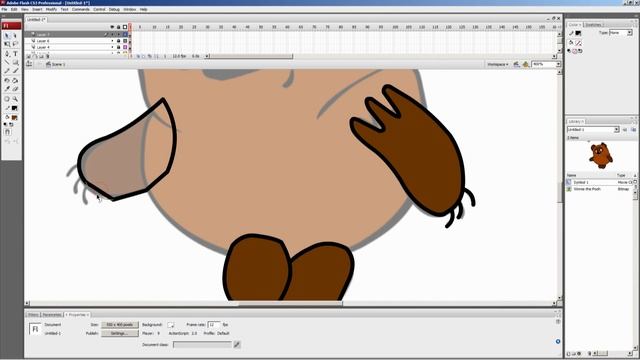Select the Rectangle shape tool

coord(16,62)
